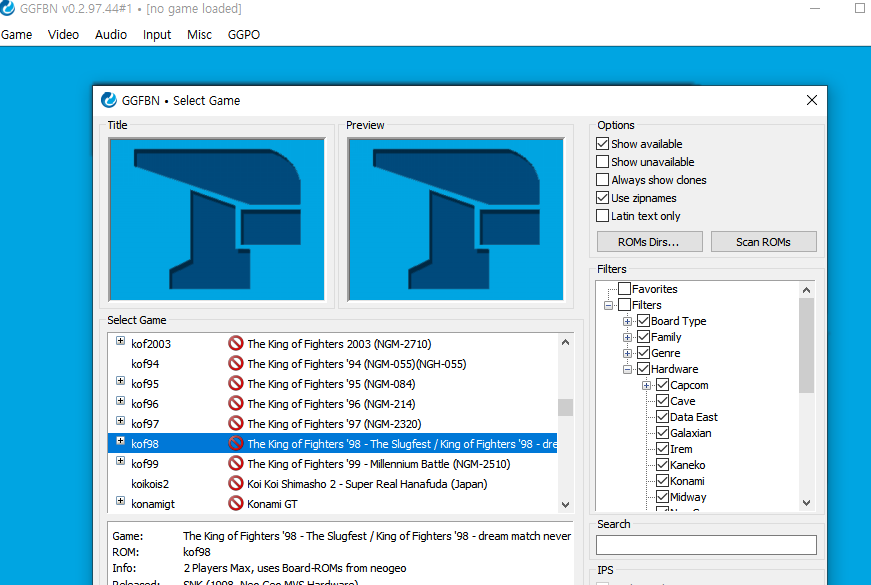Select the kof94 game row
The image size is (871, 585).
point(332,364)
